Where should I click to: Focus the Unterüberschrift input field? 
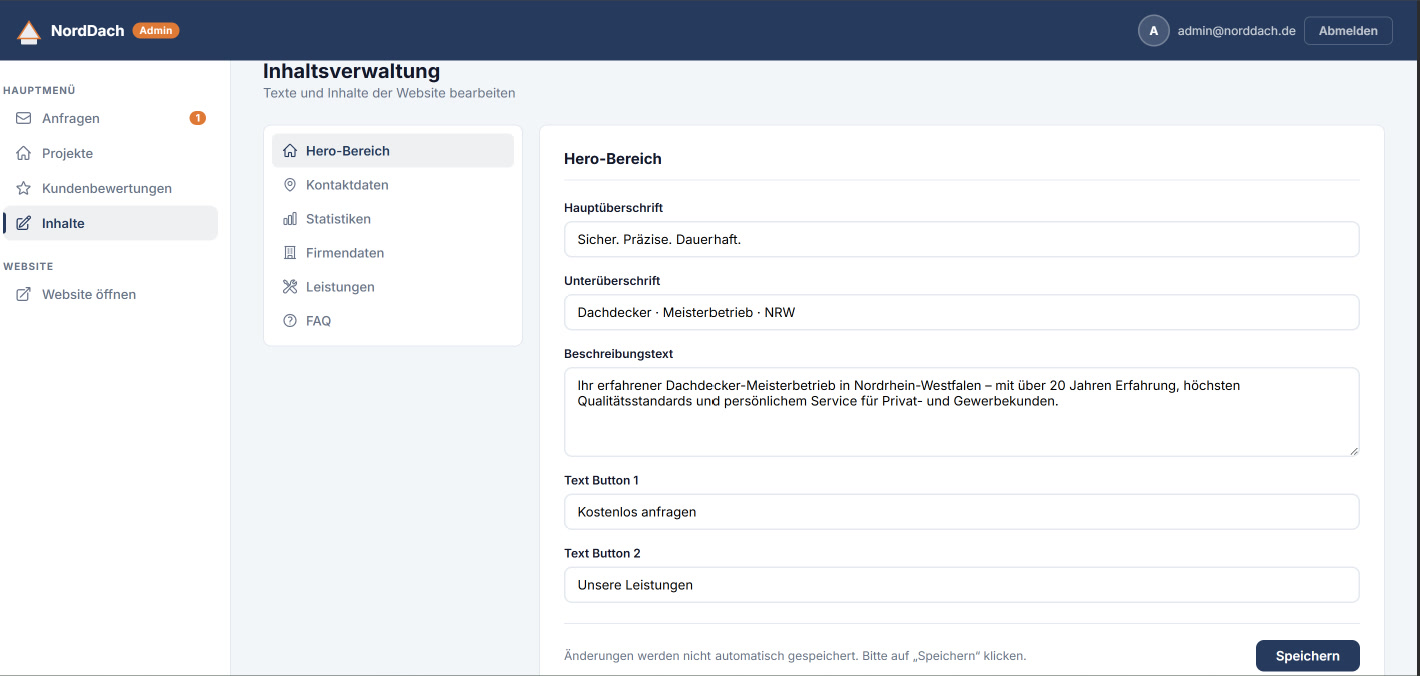pos(961,312)
